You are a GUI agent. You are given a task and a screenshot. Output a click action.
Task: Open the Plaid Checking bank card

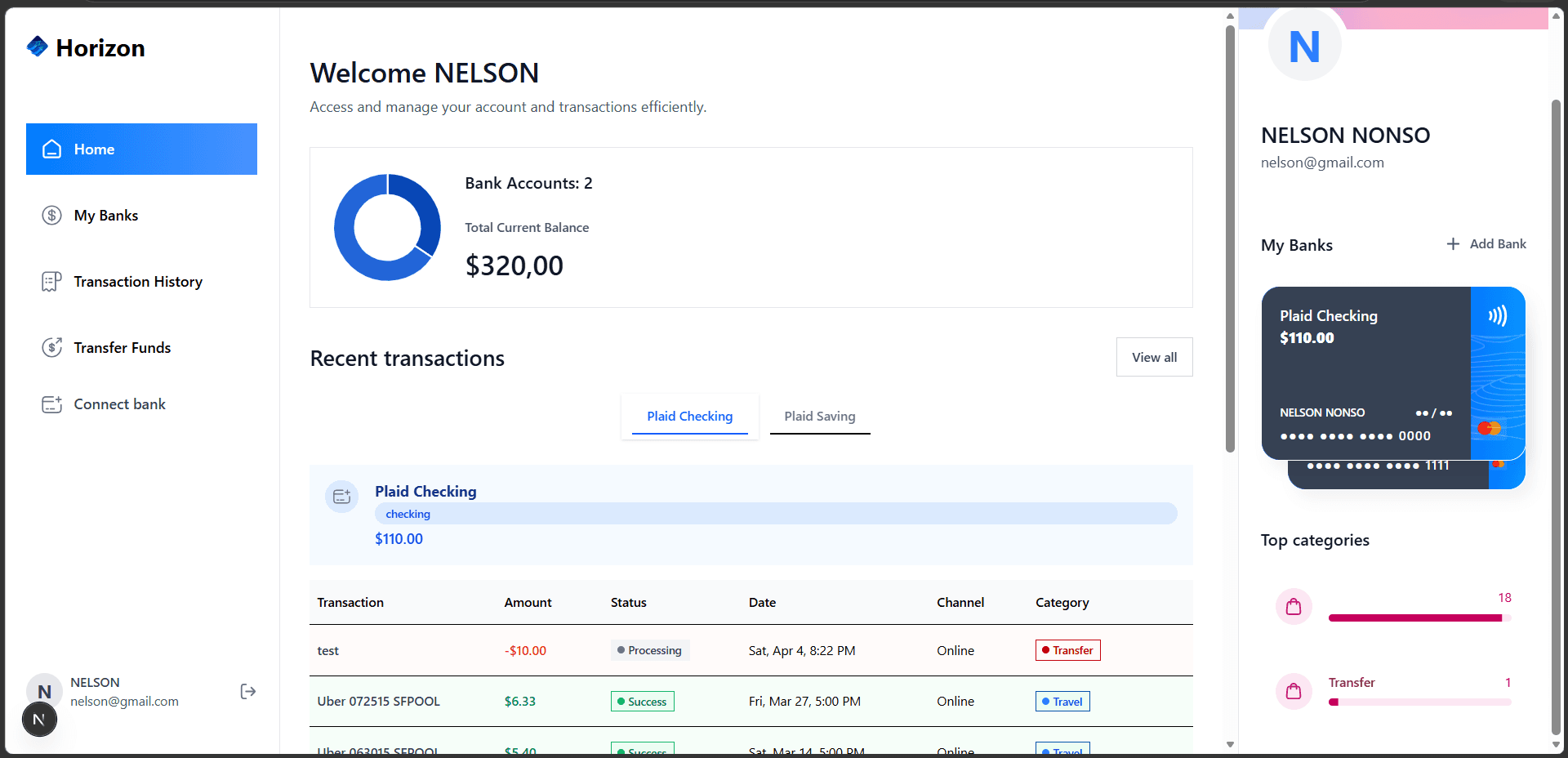pos(1365,372)
